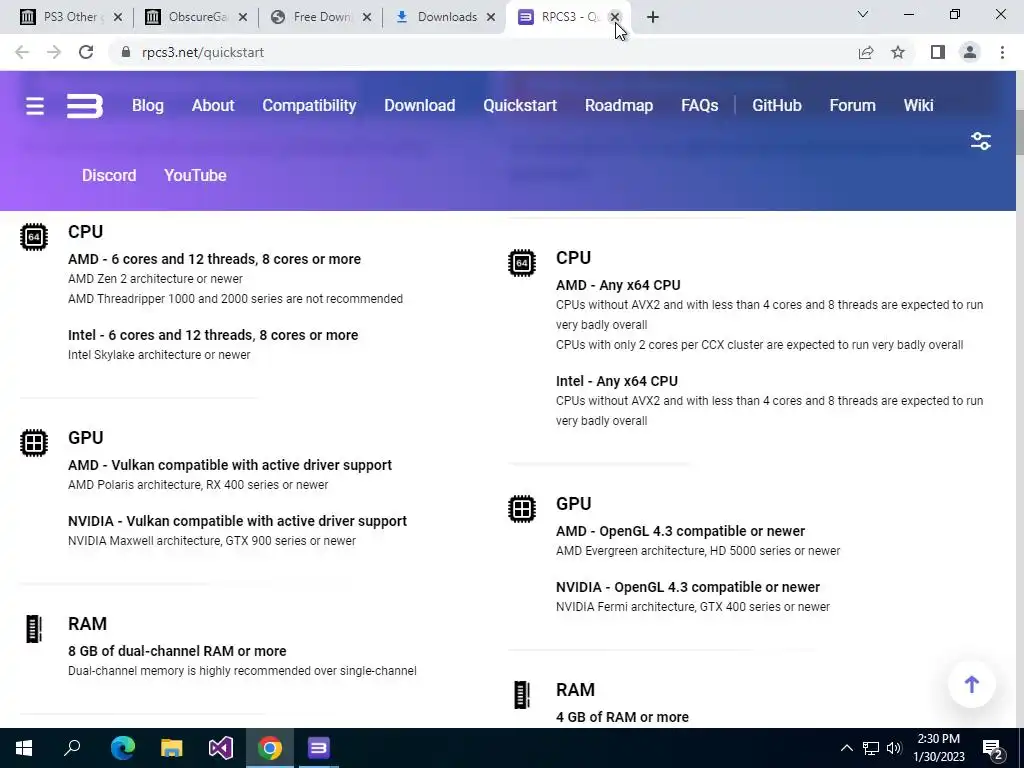
Task: Open the Wiki link
Action: pyautogui.click(x=918, y=106)
